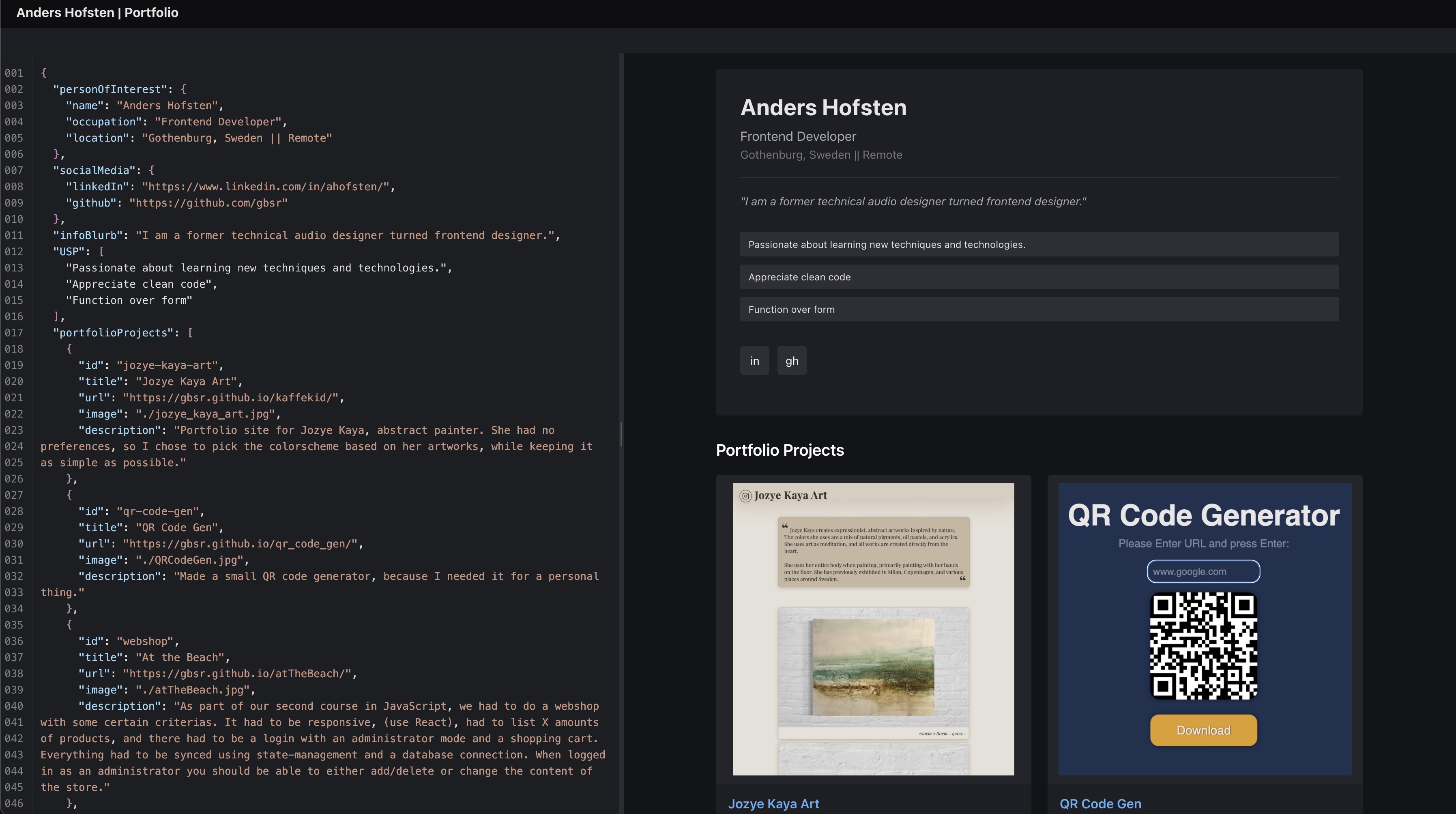Click "title": "QR Code Gen" code line

coord(151,528)
